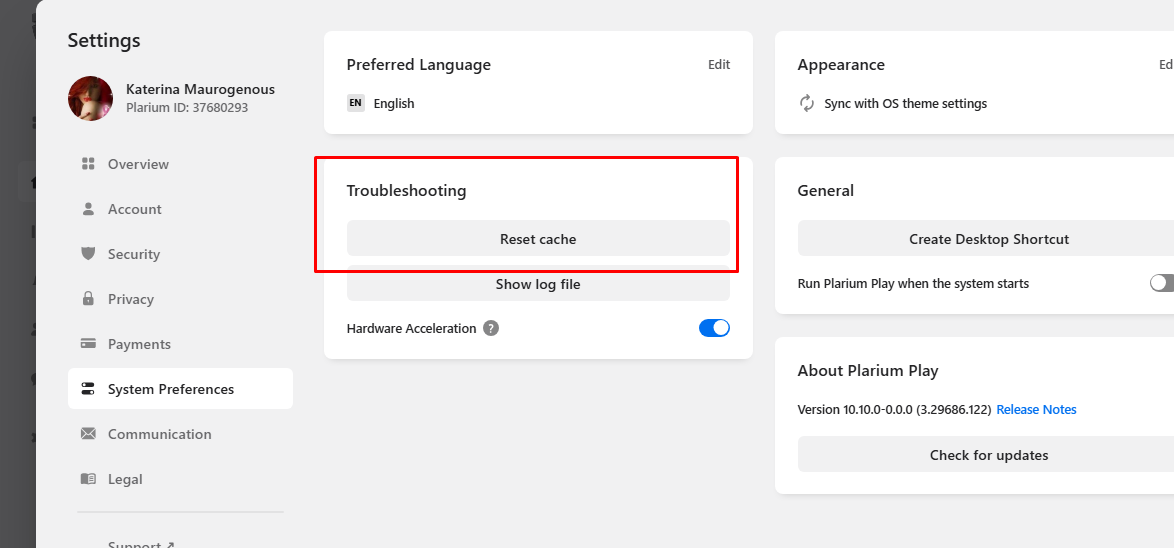1174x548 pixels.
Task: Click the Security shield icon
Action: pyautogui.click(x=88, y=254)
